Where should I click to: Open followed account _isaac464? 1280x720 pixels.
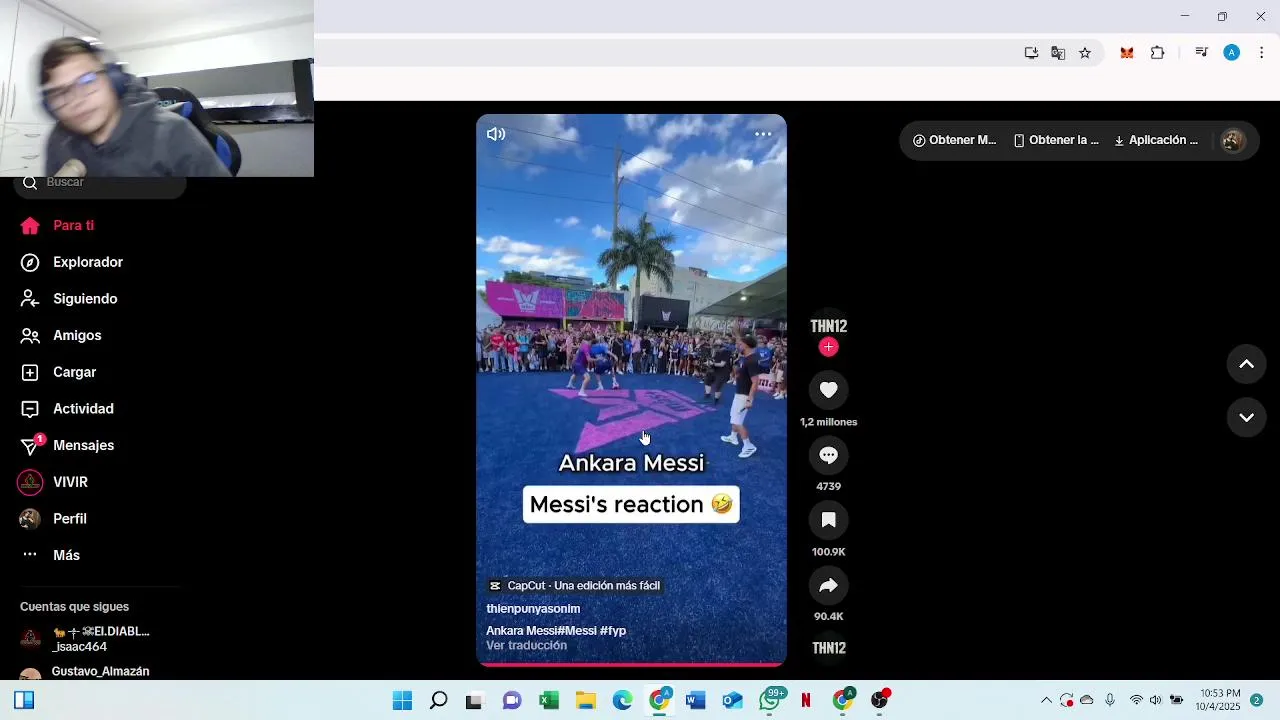pyautogui.click(x=85, y=639)
